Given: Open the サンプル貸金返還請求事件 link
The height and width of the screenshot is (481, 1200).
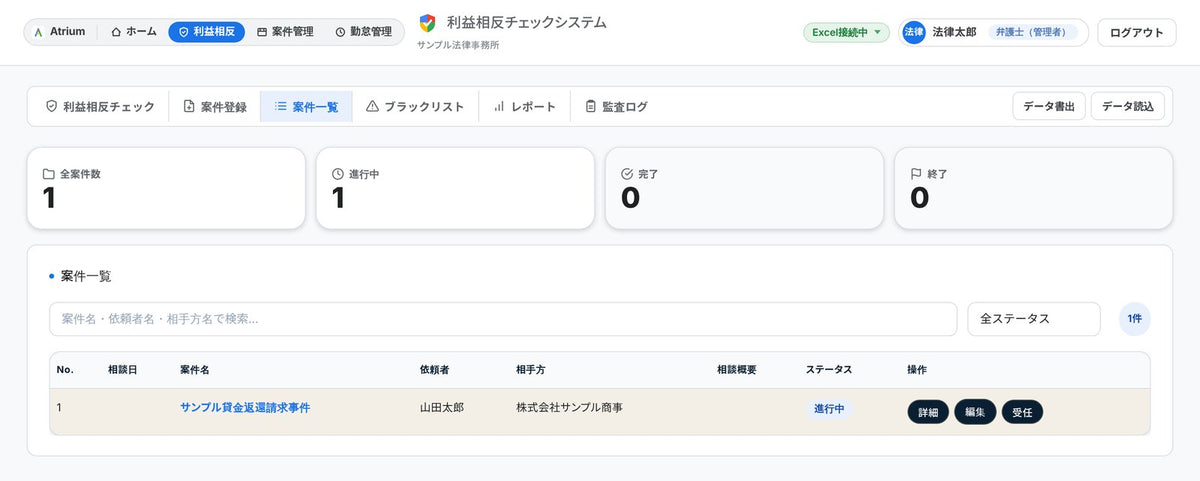Looking at the screenshot, I should tap(245, 408).
